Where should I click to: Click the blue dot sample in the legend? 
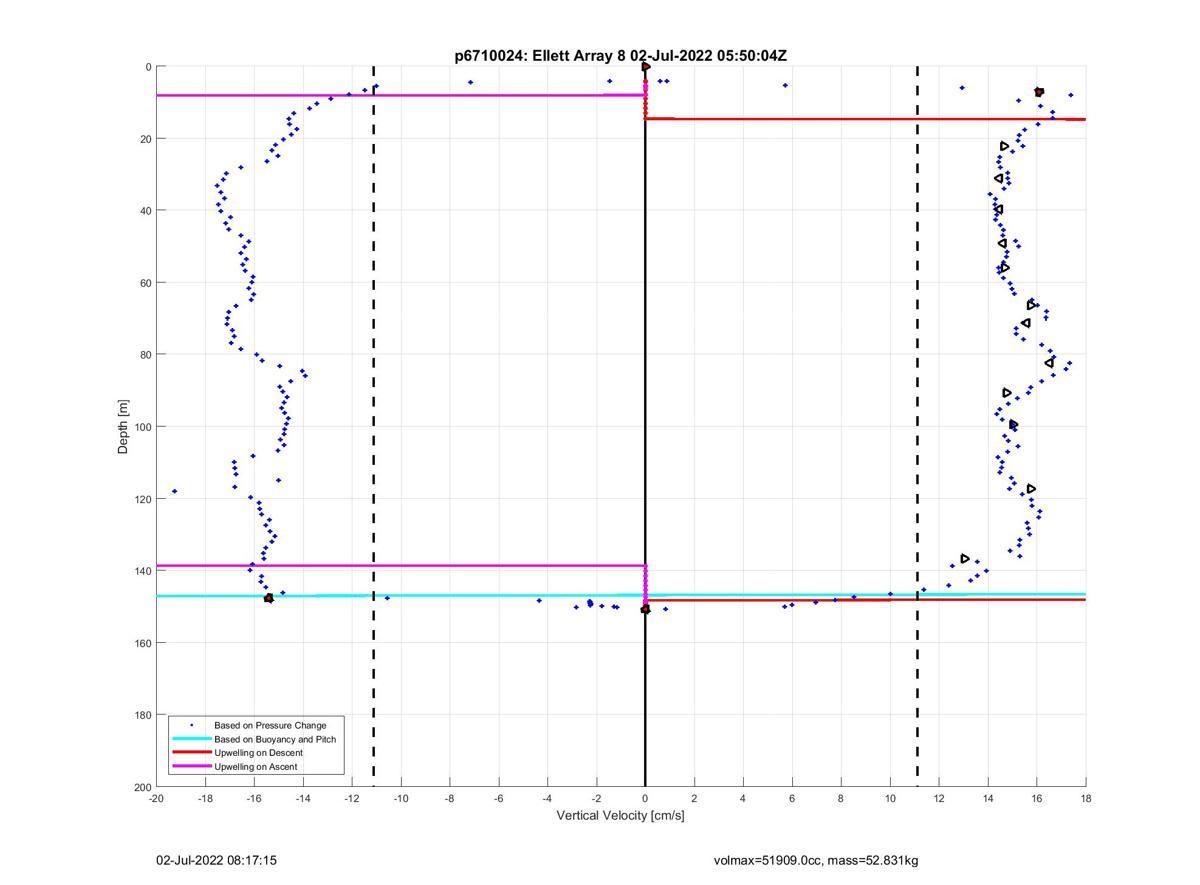tap(191, 725)
